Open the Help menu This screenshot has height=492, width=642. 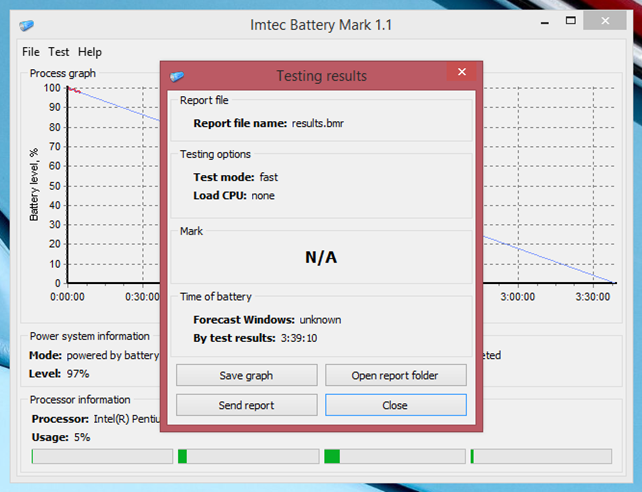coord(90,52)
